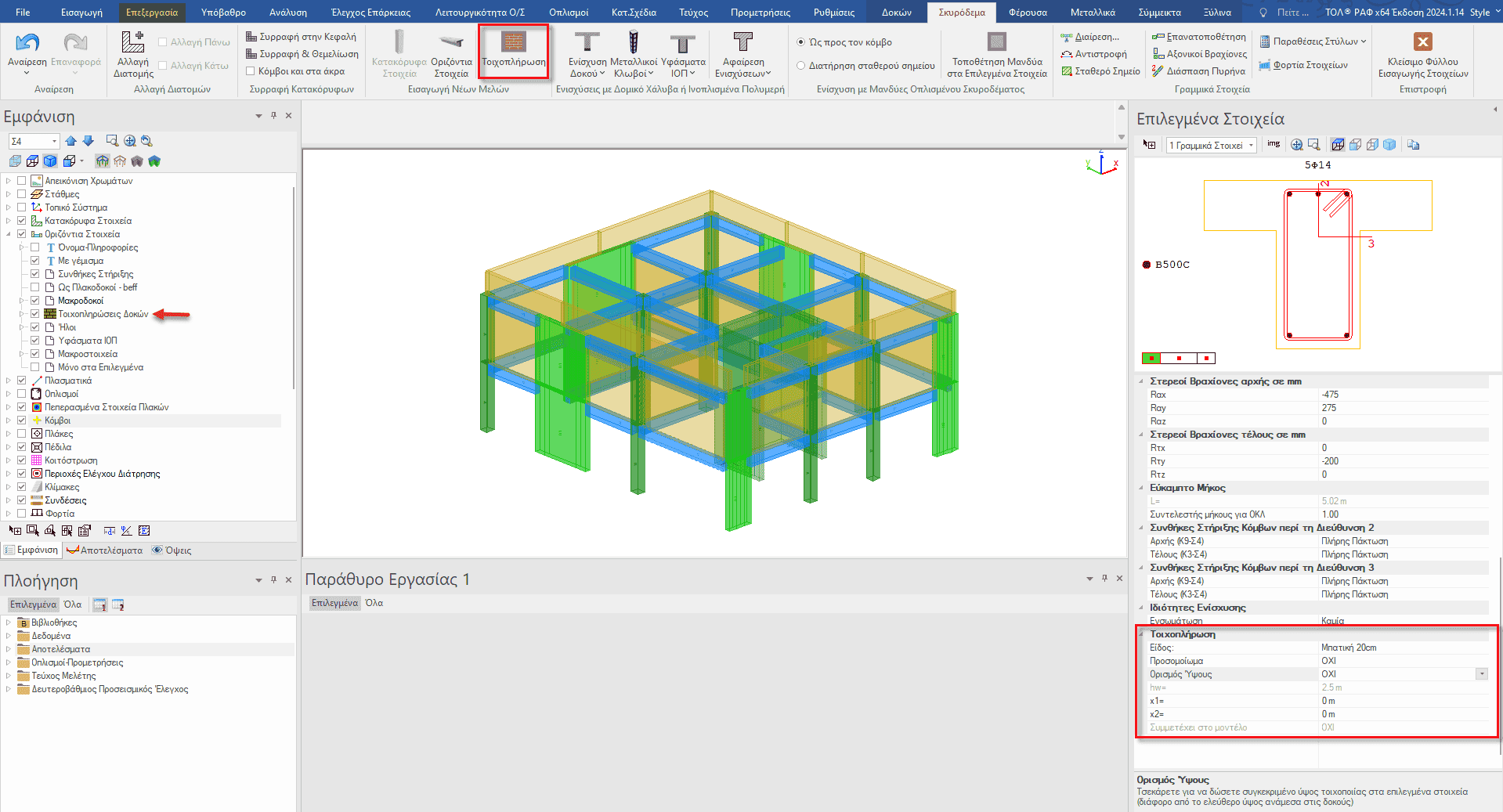The height and width of the screenshot is (812, 1503).
Task: Click Κλείσιμο Φύλλου Εισαγωγής Στοιχείων icon
Action: tap(1422, 42)
